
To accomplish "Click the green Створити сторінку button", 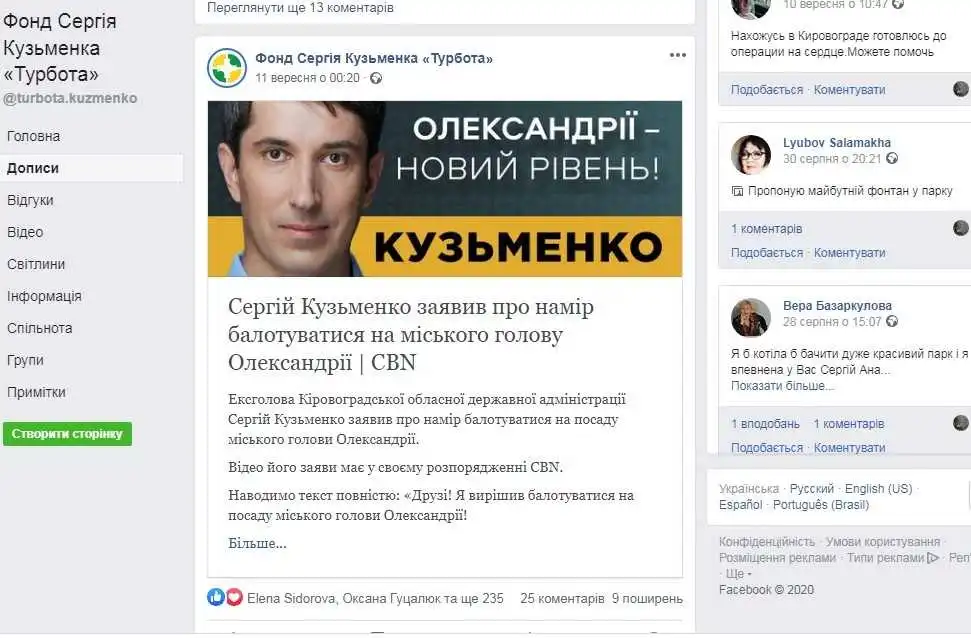I will click(67, 434).
